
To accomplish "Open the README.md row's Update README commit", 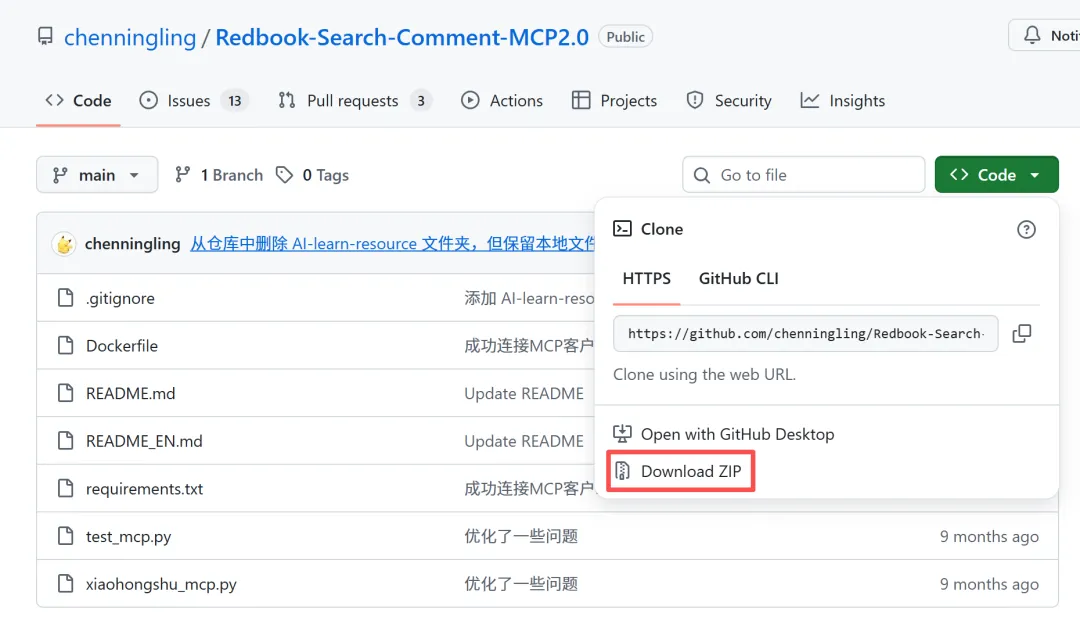I will click(x=523, y=393).
